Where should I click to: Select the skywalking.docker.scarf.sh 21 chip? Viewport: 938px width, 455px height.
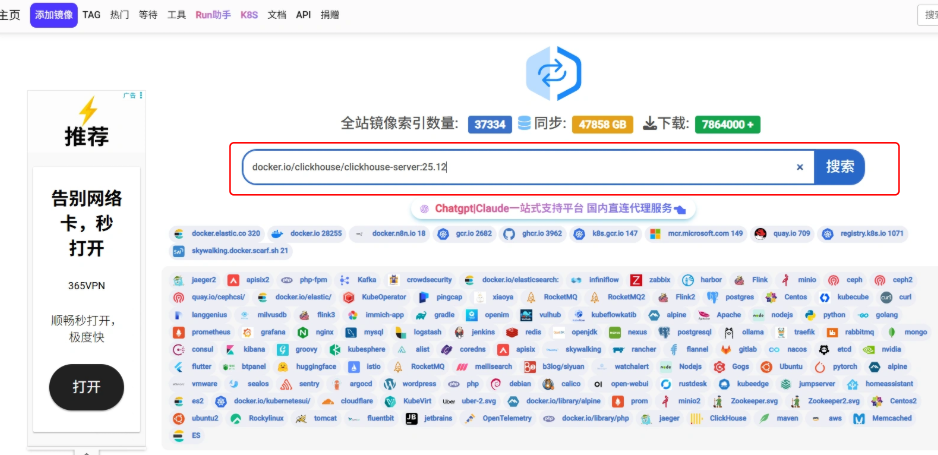click(x=231, y=251)
